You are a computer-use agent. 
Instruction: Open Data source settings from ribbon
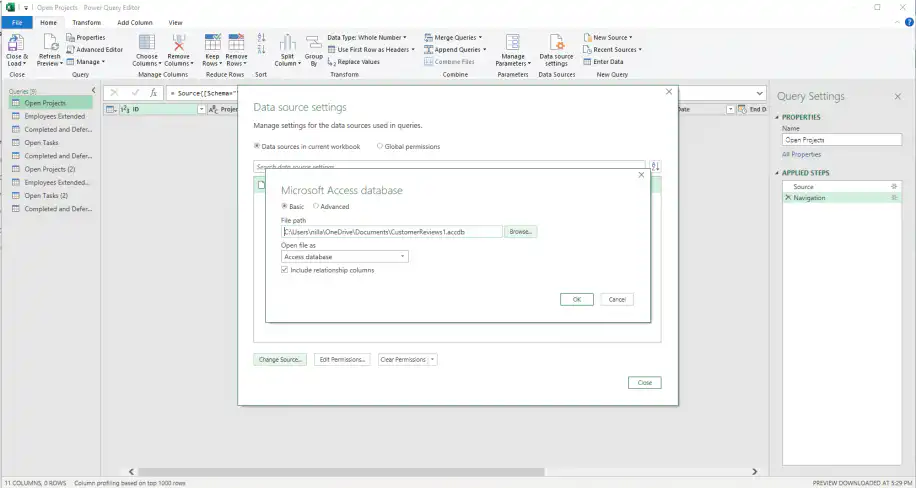tap(556, 50)
